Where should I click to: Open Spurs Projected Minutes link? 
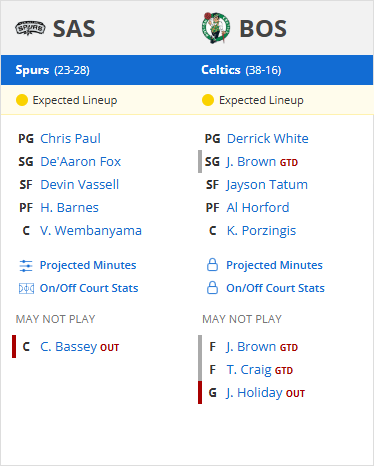(x=88, y=265)
